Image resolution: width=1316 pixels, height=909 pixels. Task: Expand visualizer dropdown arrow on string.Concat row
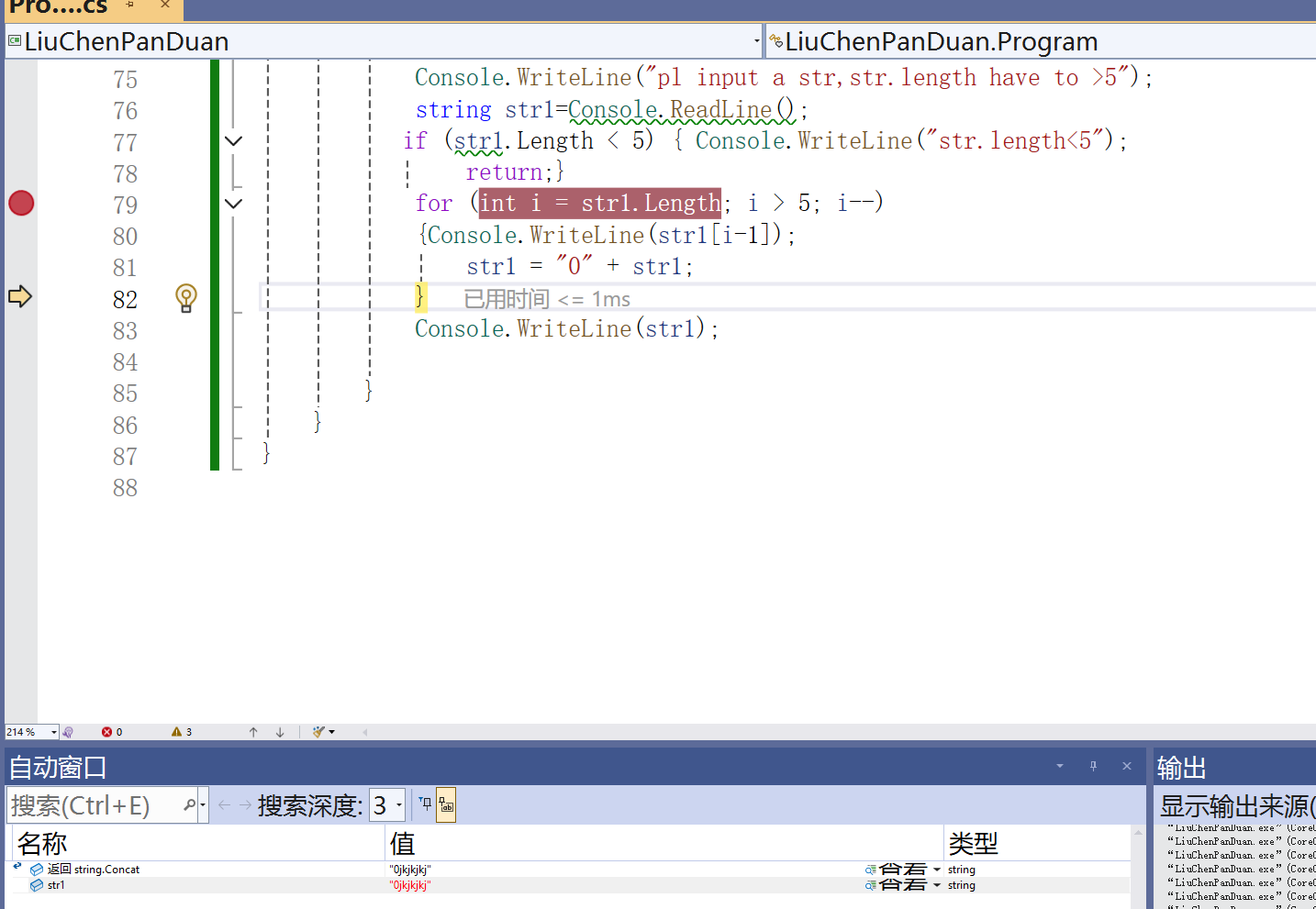coord(937,870)
